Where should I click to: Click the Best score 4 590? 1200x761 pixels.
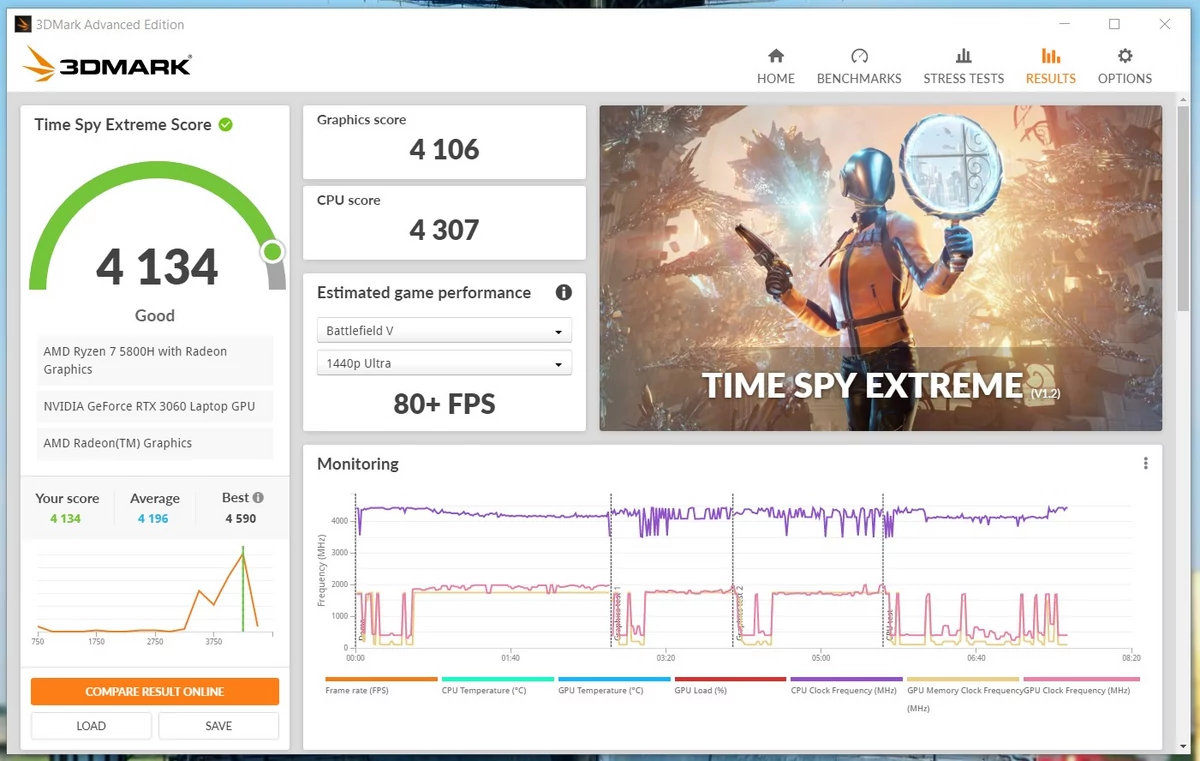point(241,518)
